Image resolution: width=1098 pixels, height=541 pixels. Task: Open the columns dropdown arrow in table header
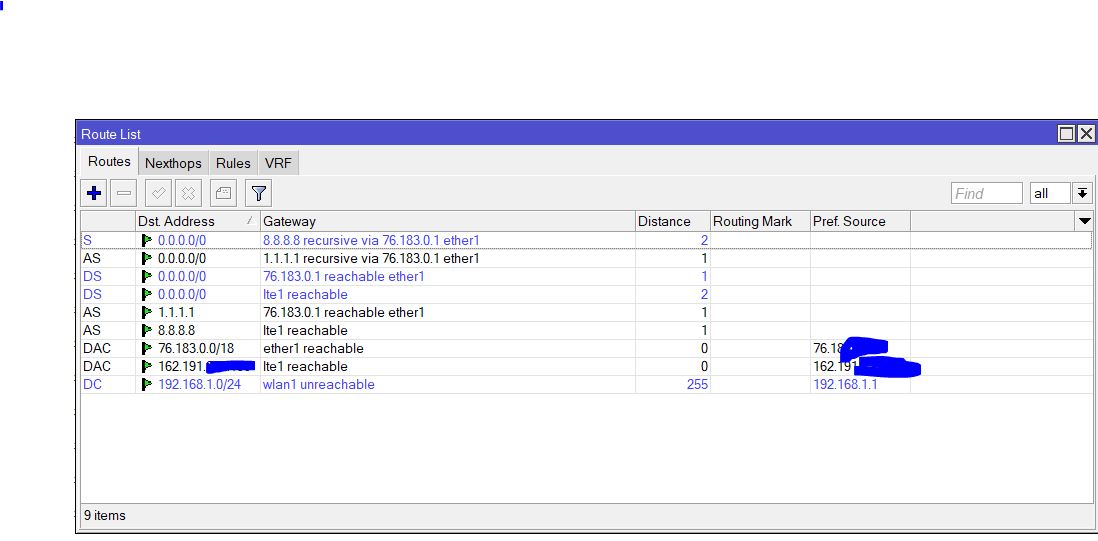[x=1084, y=221]
